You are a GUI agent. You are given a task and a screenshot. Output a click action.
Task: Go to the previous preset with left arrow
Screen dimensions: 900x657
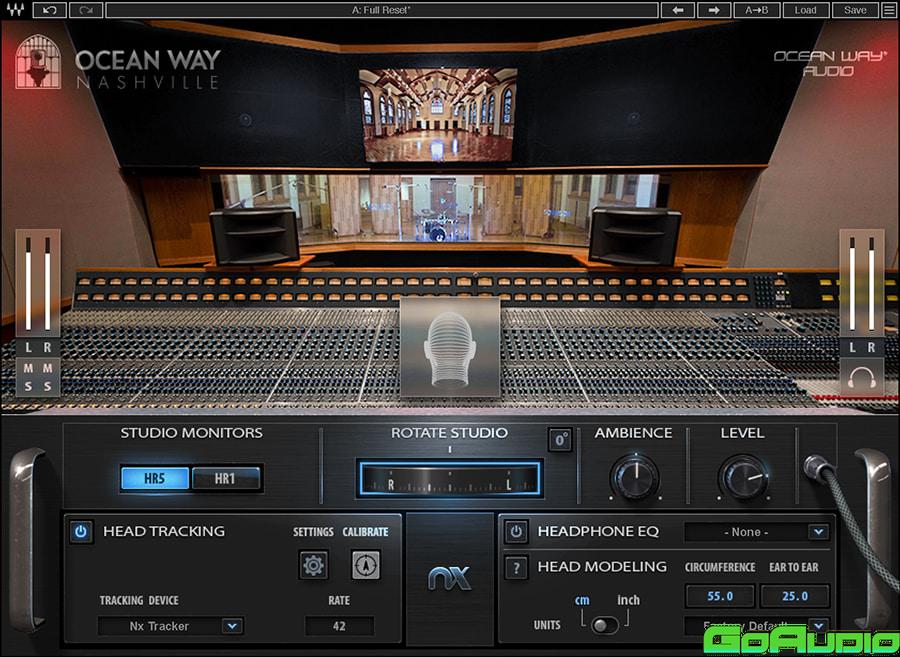(x=678, y=10)
